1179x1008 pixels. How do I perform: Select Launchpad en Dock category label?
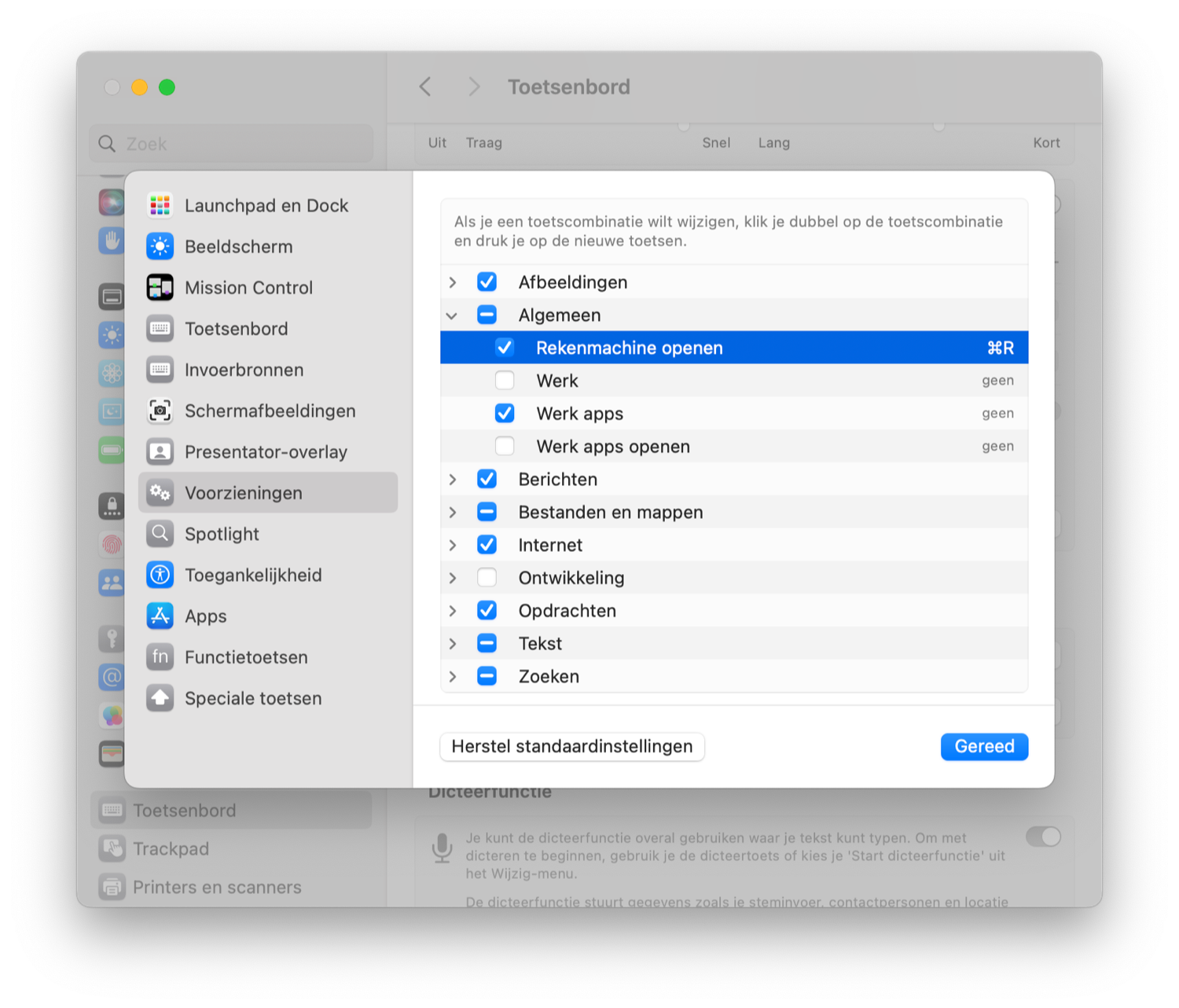(266, 205)
